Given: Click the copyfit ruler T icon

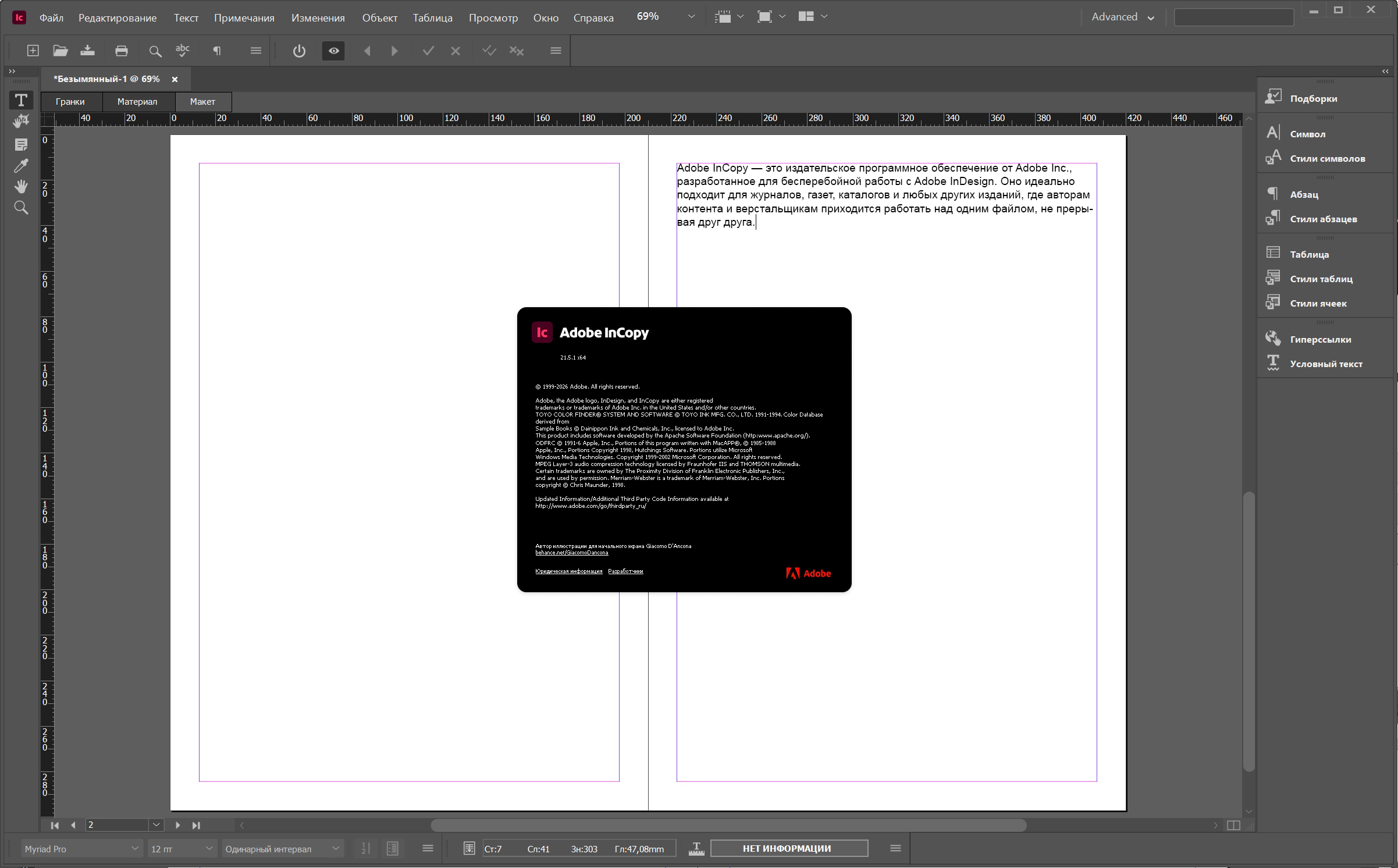Looking at the screenshot, I should point(696,849).
